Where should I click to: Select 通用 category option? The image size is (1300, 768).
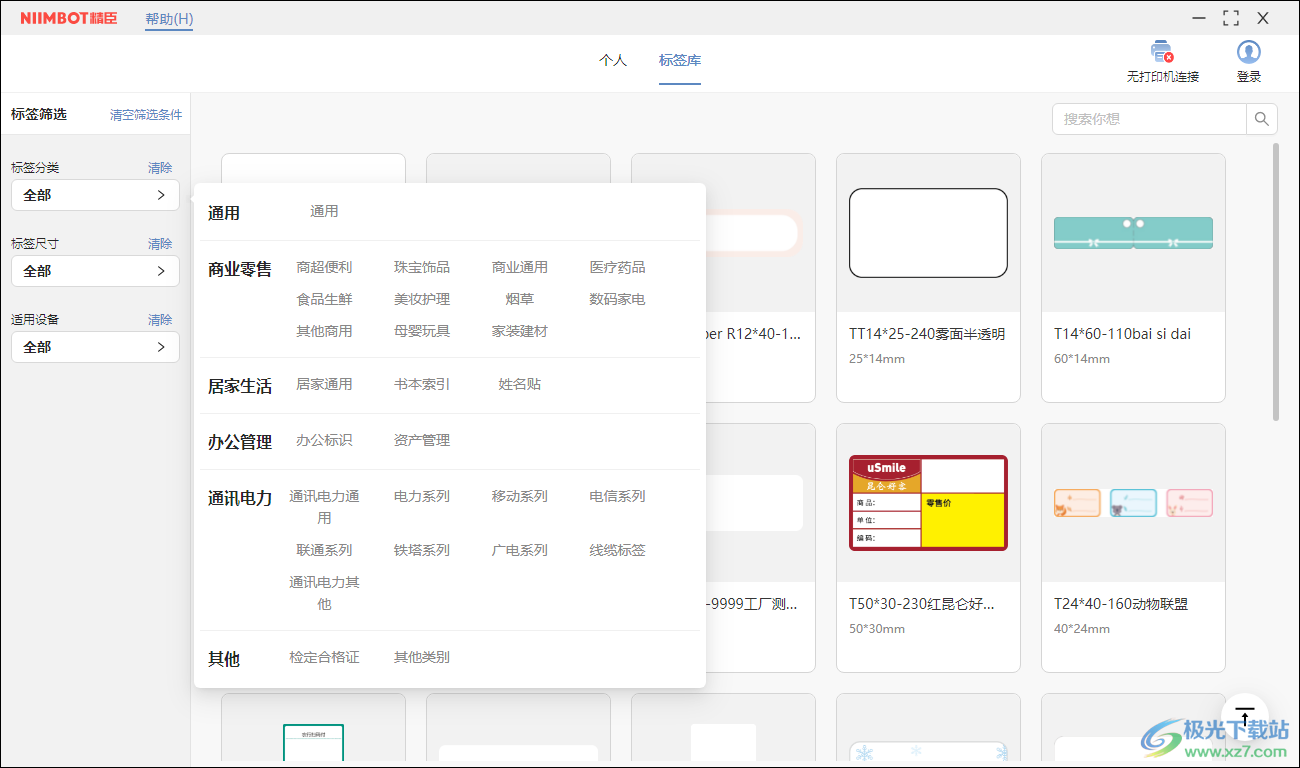324,211
